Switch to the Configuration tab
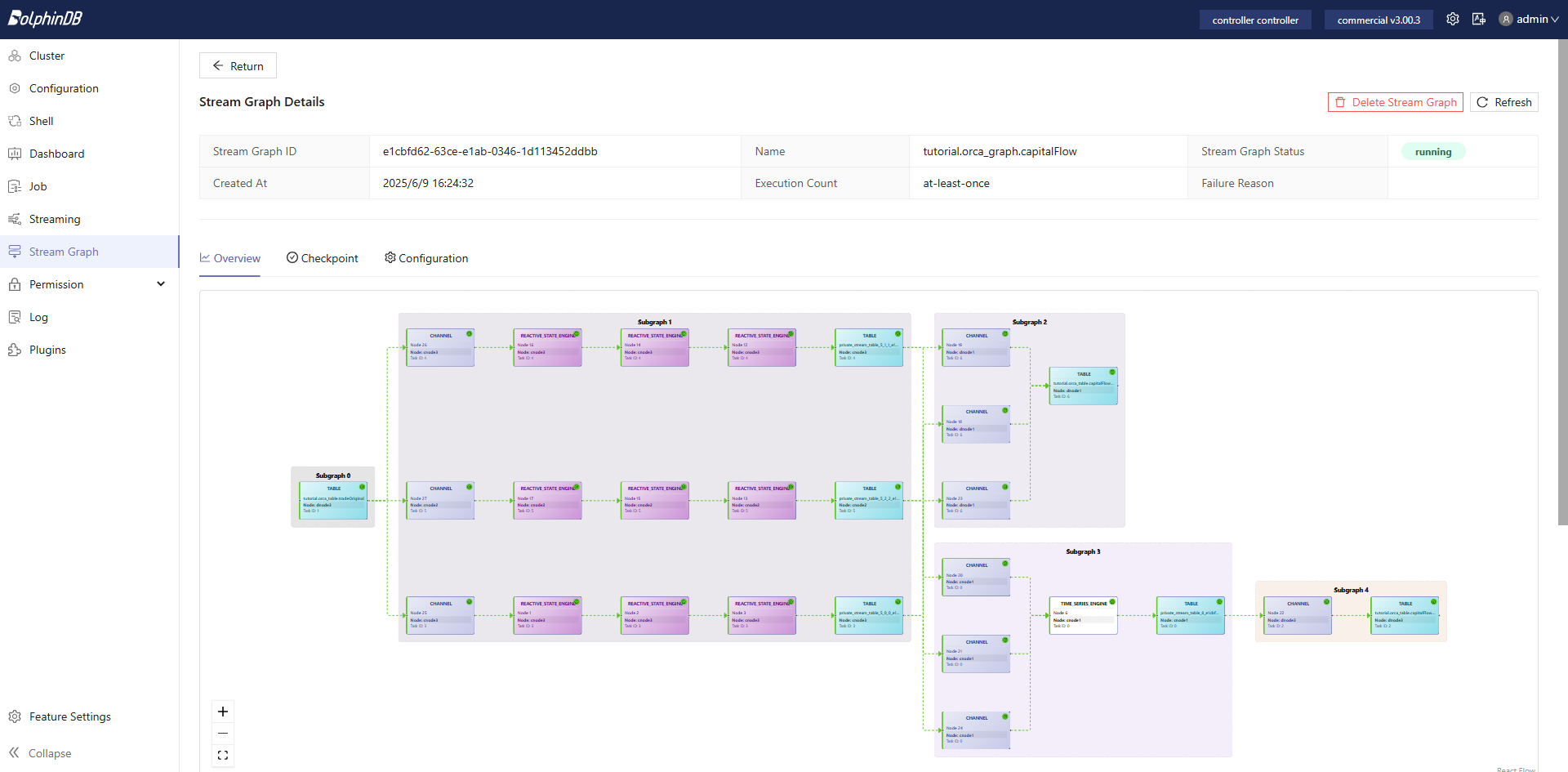 [x=425, y=258]
